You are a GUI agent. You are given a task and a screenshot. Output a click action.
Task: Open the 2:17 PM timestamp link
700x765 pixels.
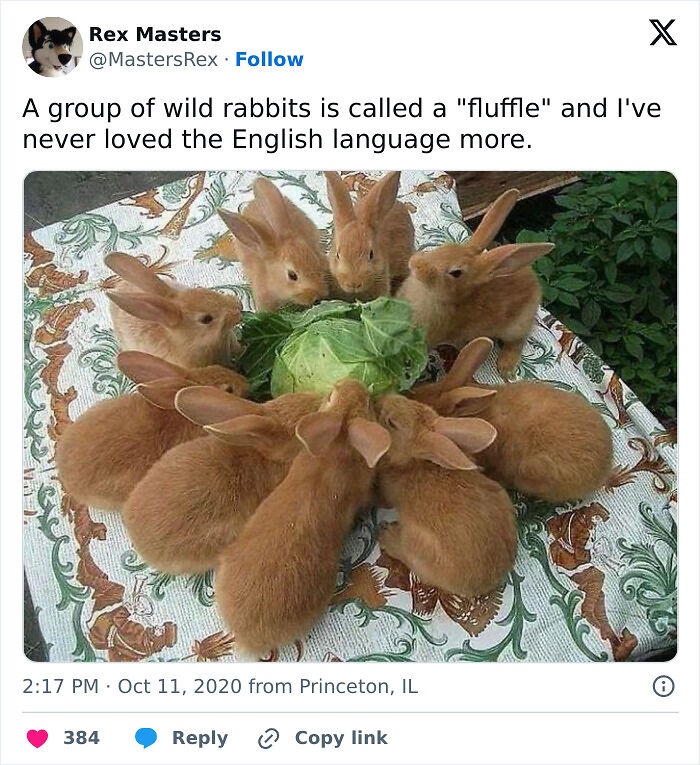click(x=61, y=686)
